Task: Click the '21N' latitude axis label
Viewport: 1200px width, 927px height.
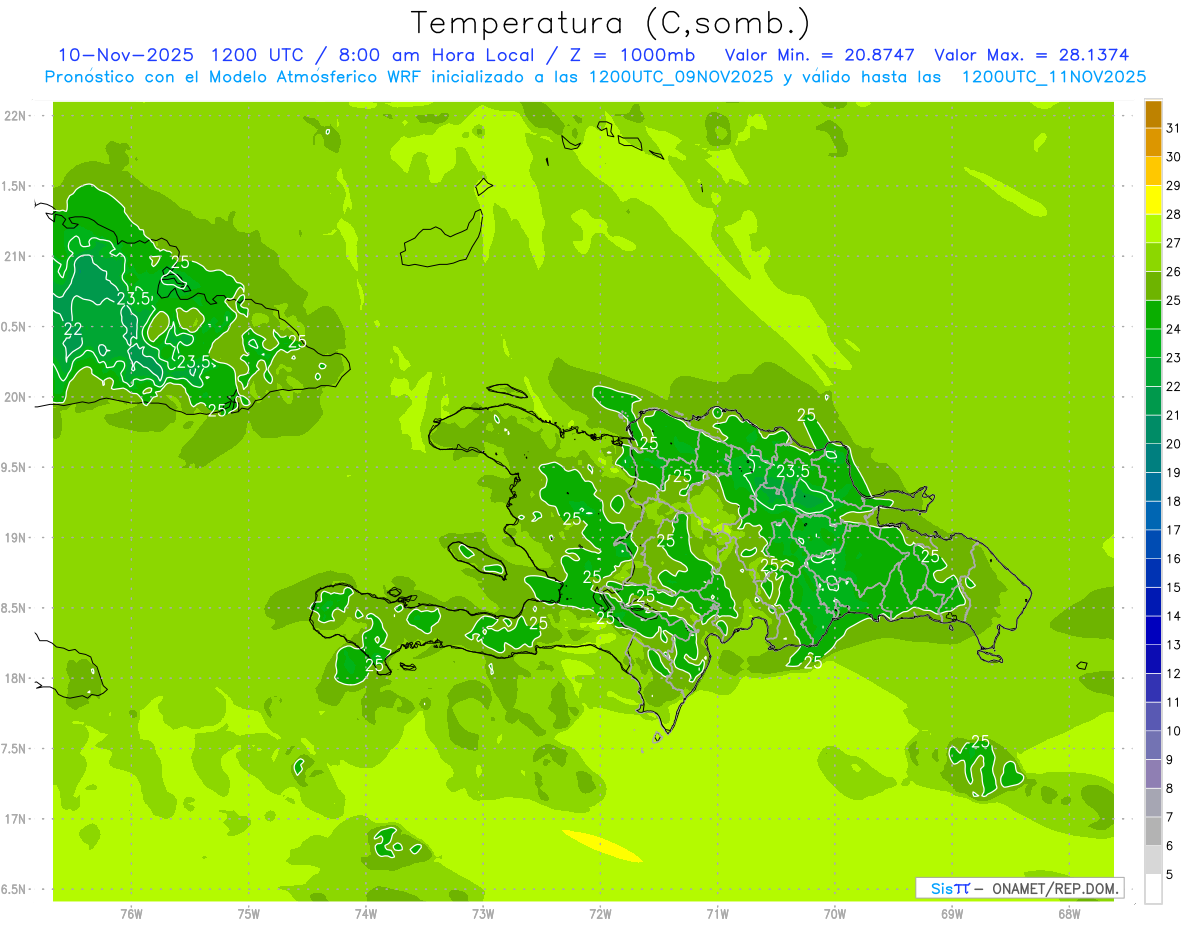Action: click(x=16, y=257)
